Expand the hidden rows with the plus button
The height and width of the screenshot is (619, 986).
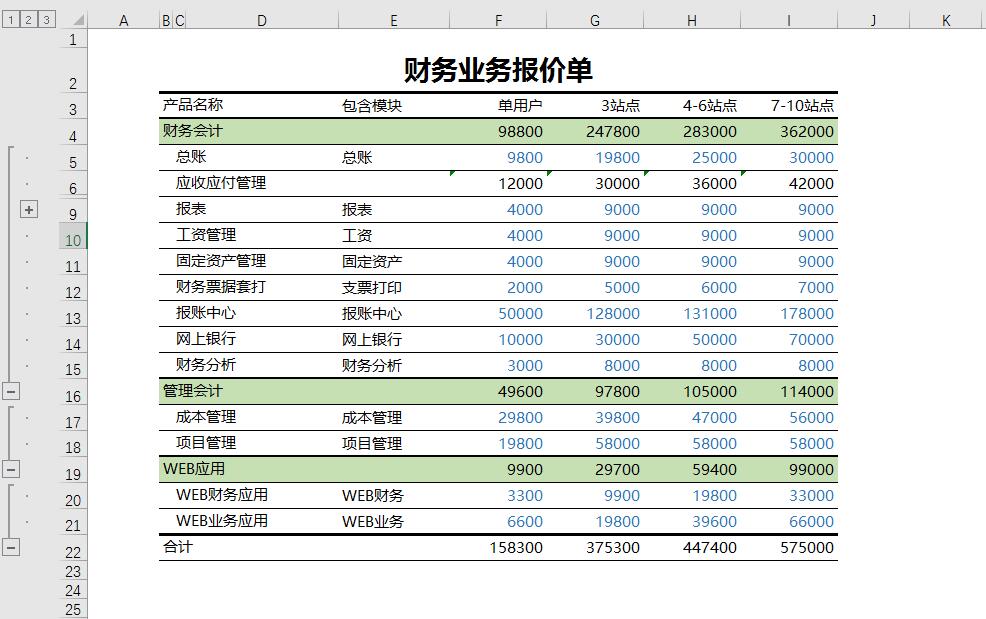(x=29, y=209)
